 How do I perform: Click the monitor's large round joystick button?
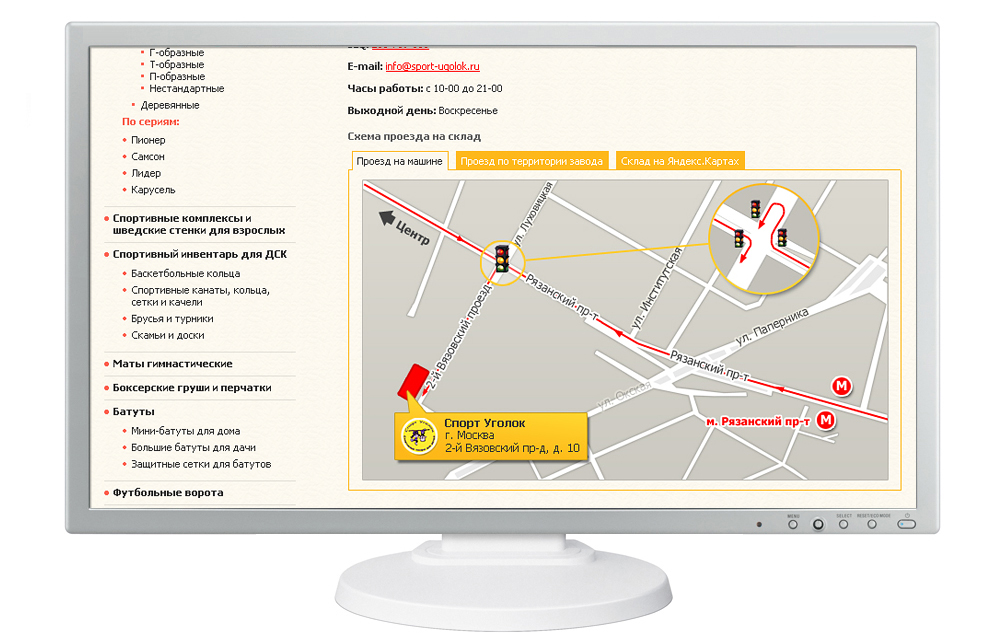[x=818, y=524]
